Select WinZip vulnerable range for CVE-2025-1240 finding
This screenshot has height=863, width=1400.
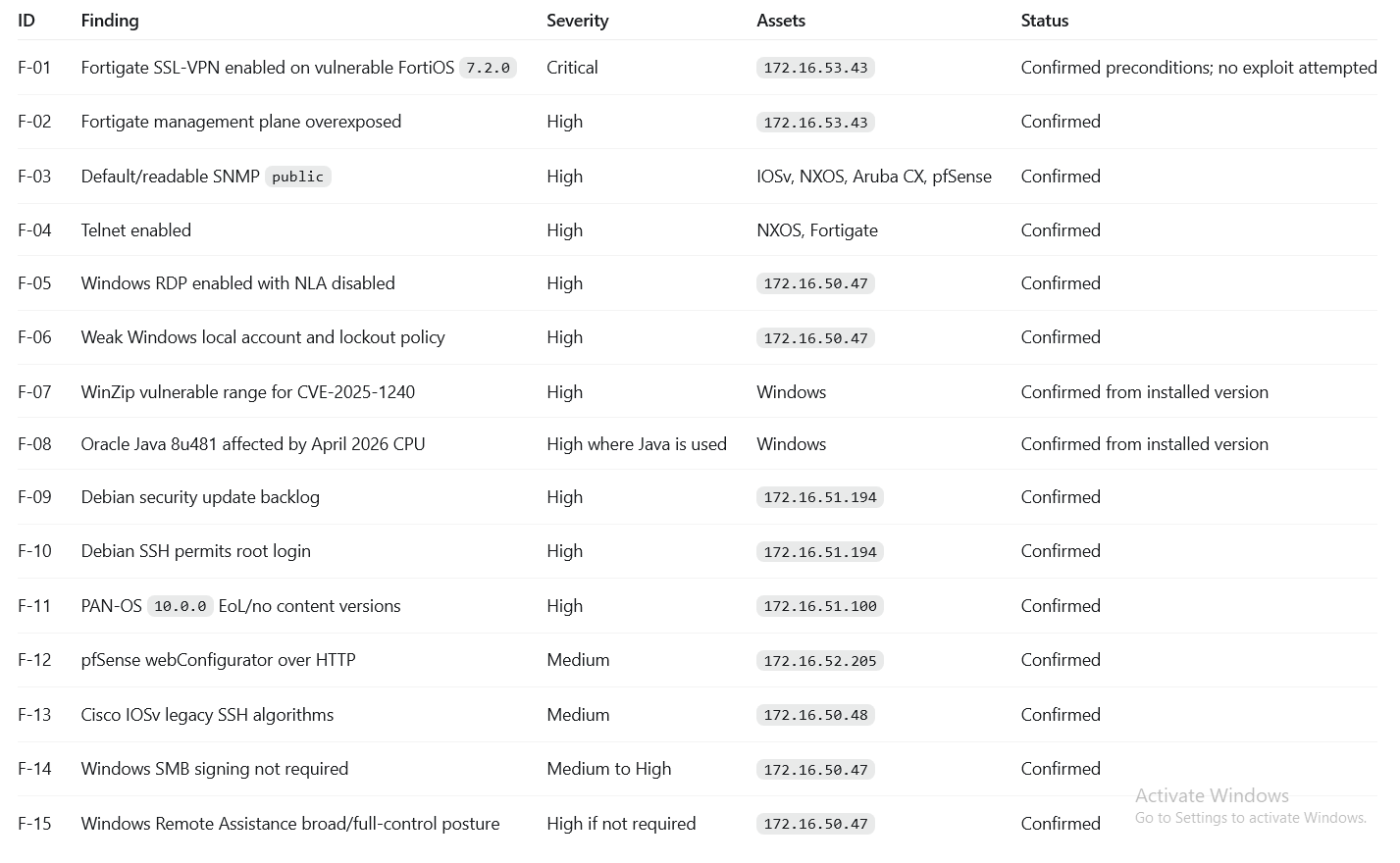247,392
